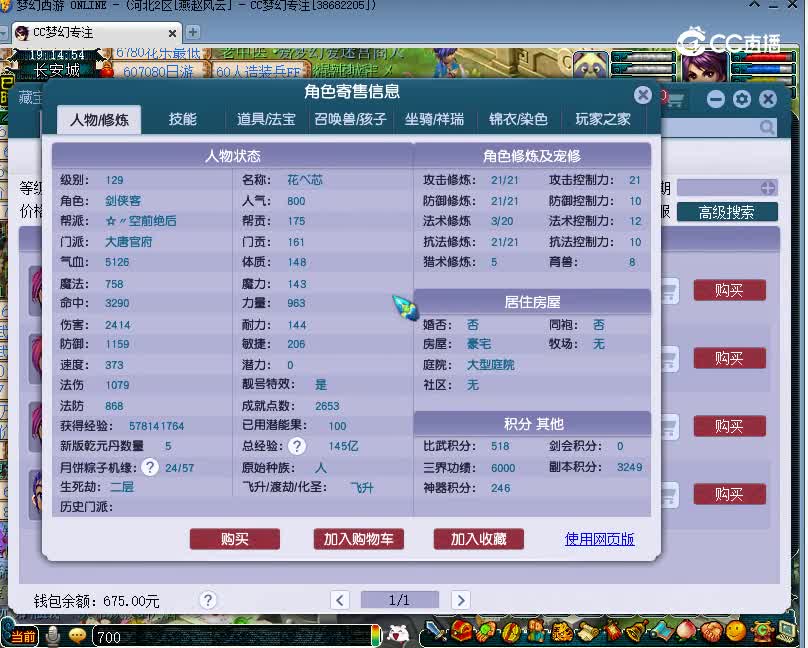This screenshot has height=648, width=808.
Task: Click the 获得经验 value 578141764
Action: (x=156, y=426)
